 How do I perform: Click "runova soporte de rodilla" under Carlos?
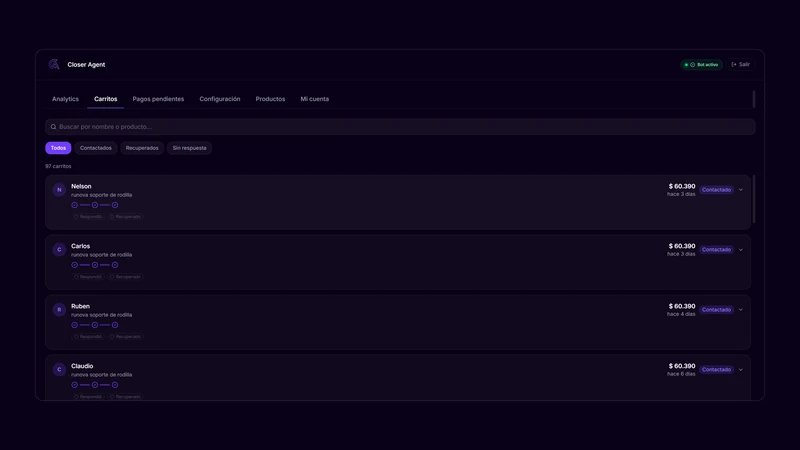[x=102, y=255]
